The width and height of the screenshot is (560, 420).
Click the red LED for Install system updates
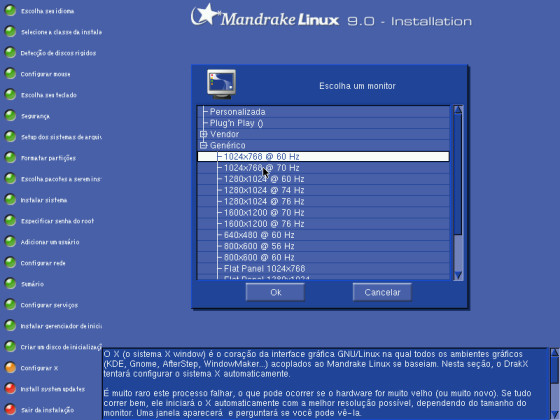point(10,389)
